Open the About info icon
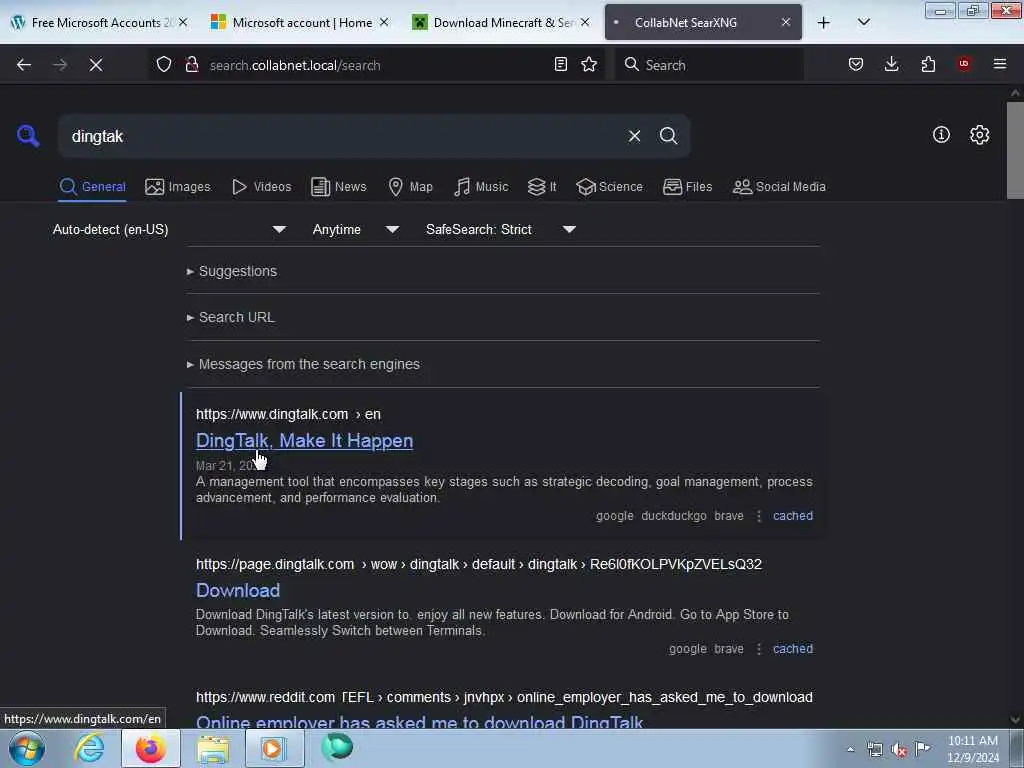Viewport: 1024px width, 768px height. (x=941, y=135)
